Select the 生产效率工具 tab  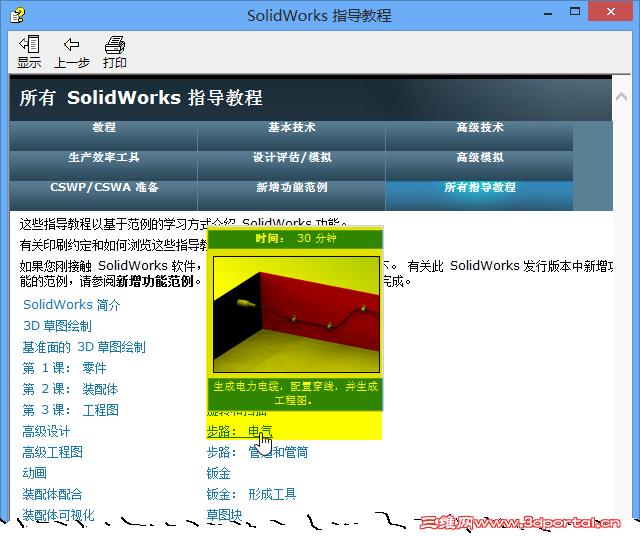click(104, 166)
